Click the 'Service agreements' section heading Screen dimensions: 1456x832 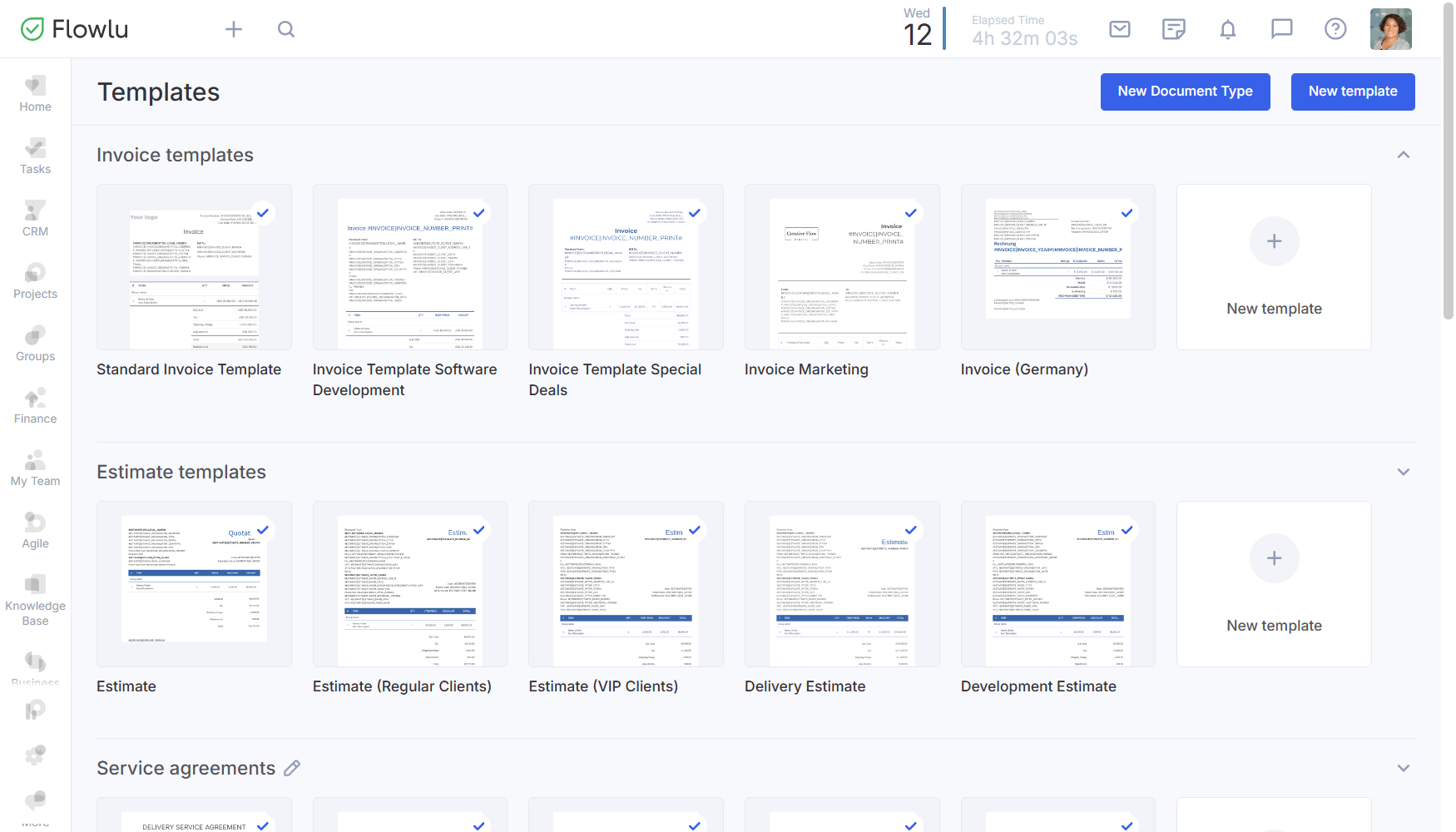186,768
